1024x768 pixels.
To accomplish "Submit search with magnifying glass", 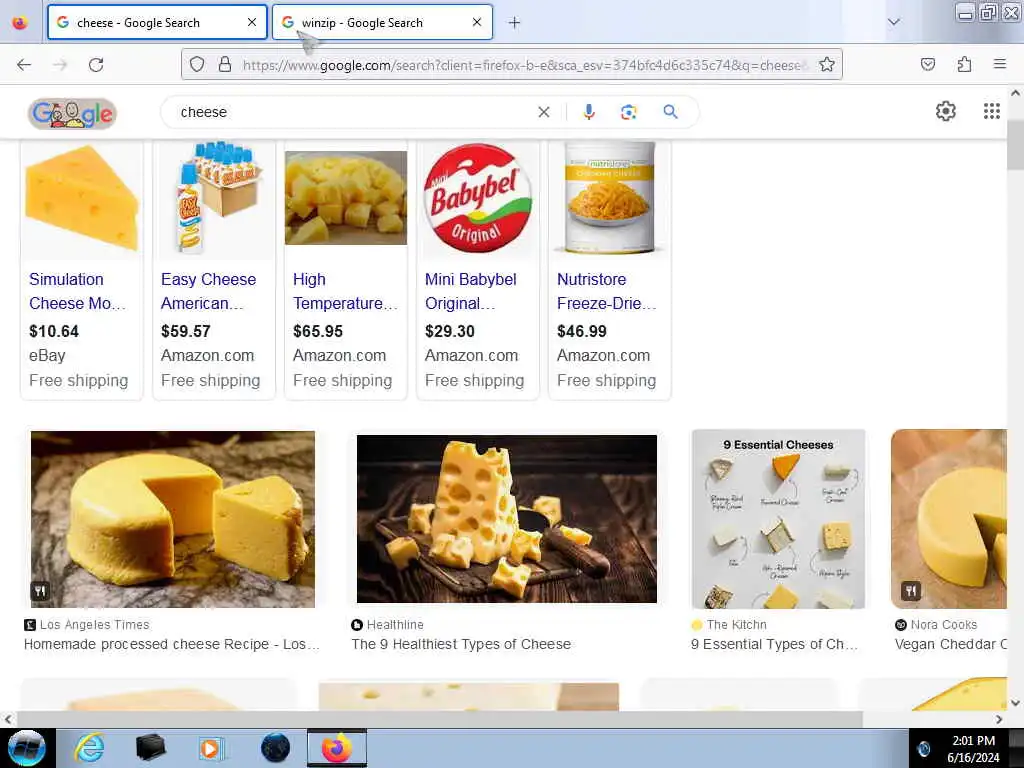I will (x=671, y=112).
